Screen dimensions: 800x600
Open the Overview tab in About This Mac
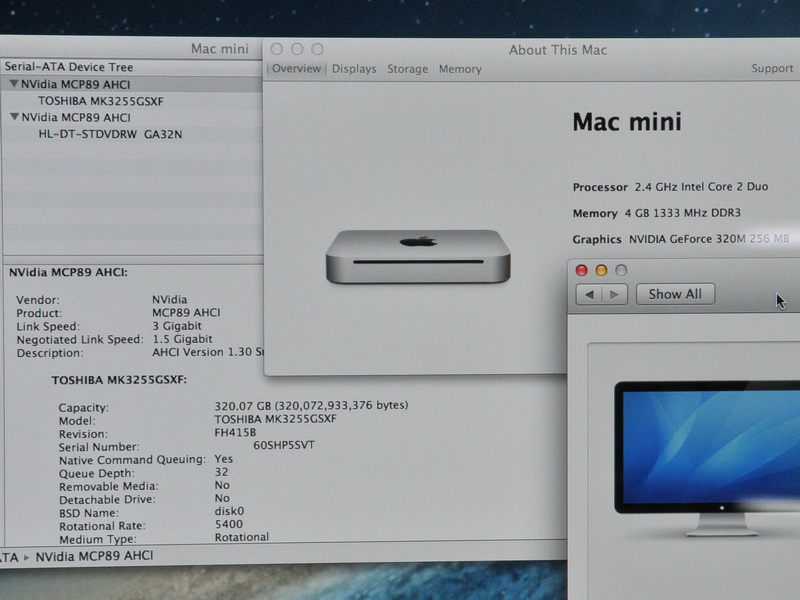click(x=296, y=68)
